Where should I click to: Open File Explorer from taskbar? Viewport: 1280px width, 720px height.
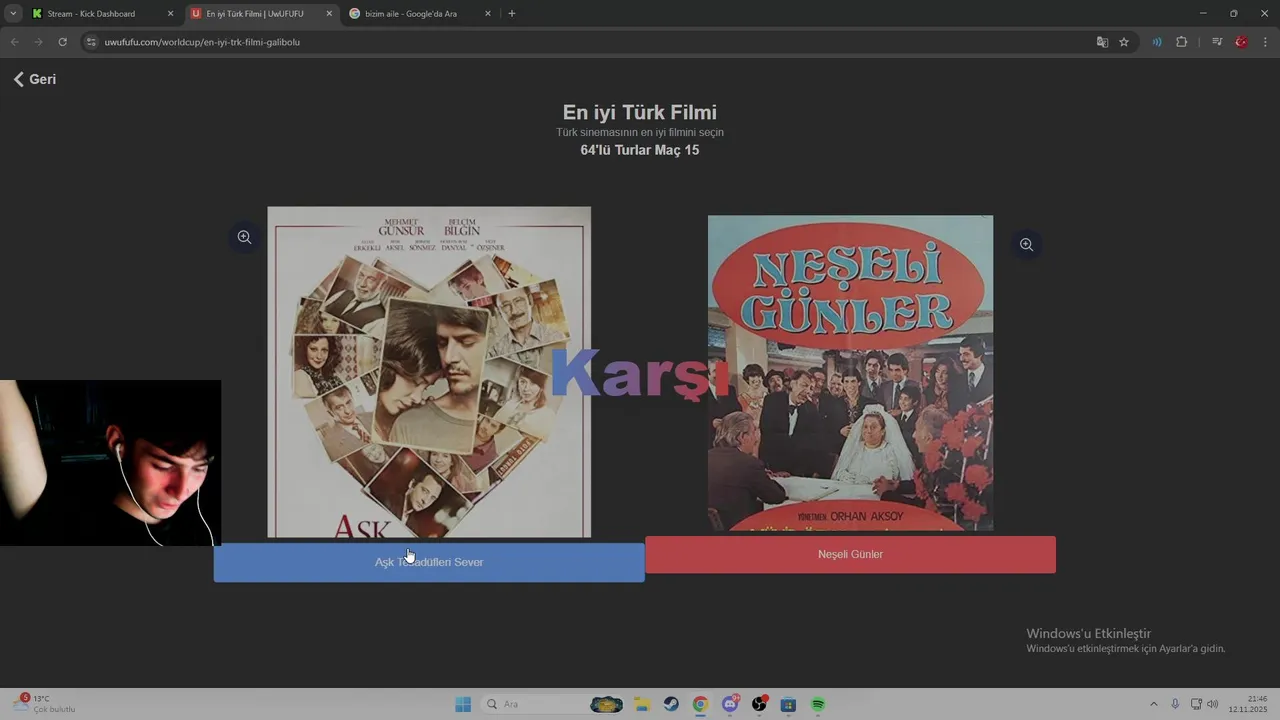point(642,704)
